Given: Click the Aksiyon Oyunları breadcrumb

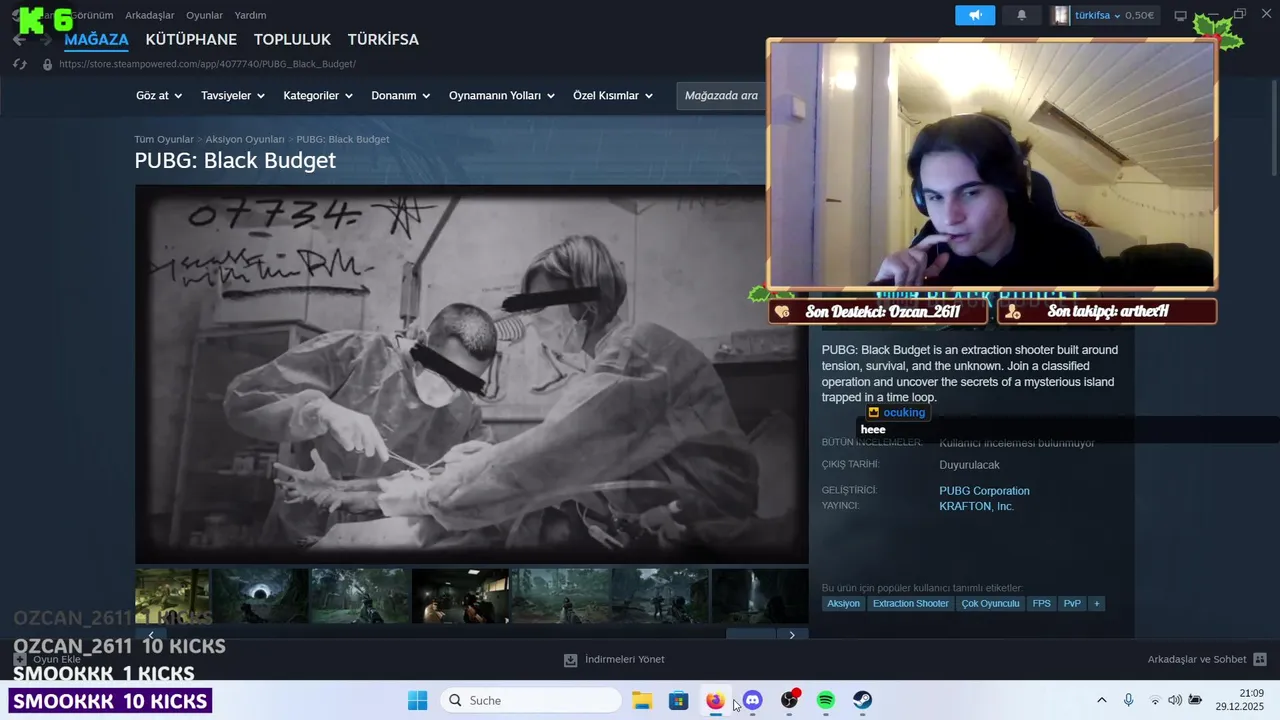Looking at the screenshot, I should coord(245,139).
